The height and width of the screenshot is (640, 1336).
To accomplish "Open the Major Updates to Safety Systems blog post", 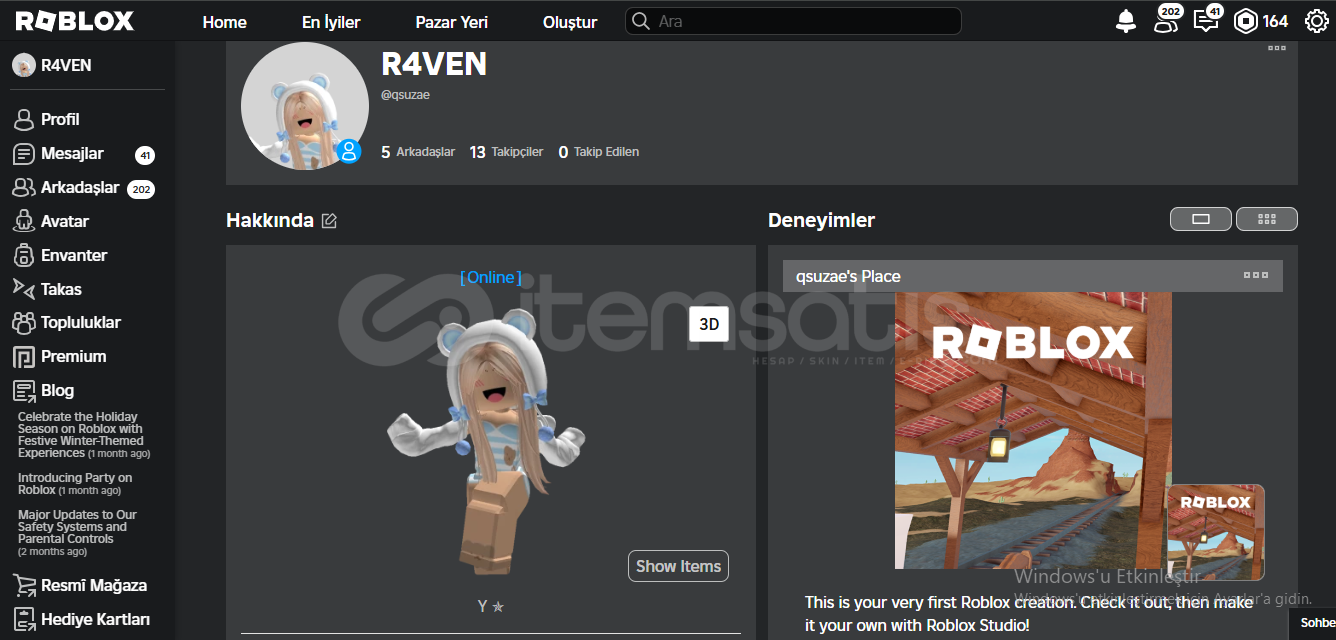I will [x=77, y=533].
